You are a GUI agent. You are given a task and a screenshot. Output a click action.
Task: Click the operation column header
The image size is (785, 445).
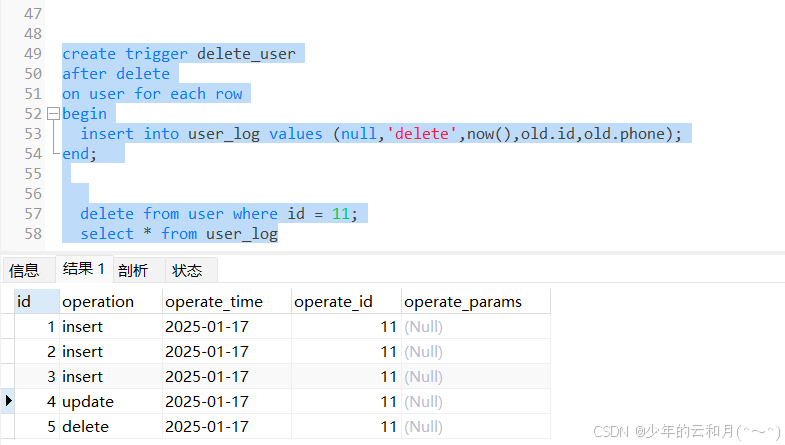point(111,301)
